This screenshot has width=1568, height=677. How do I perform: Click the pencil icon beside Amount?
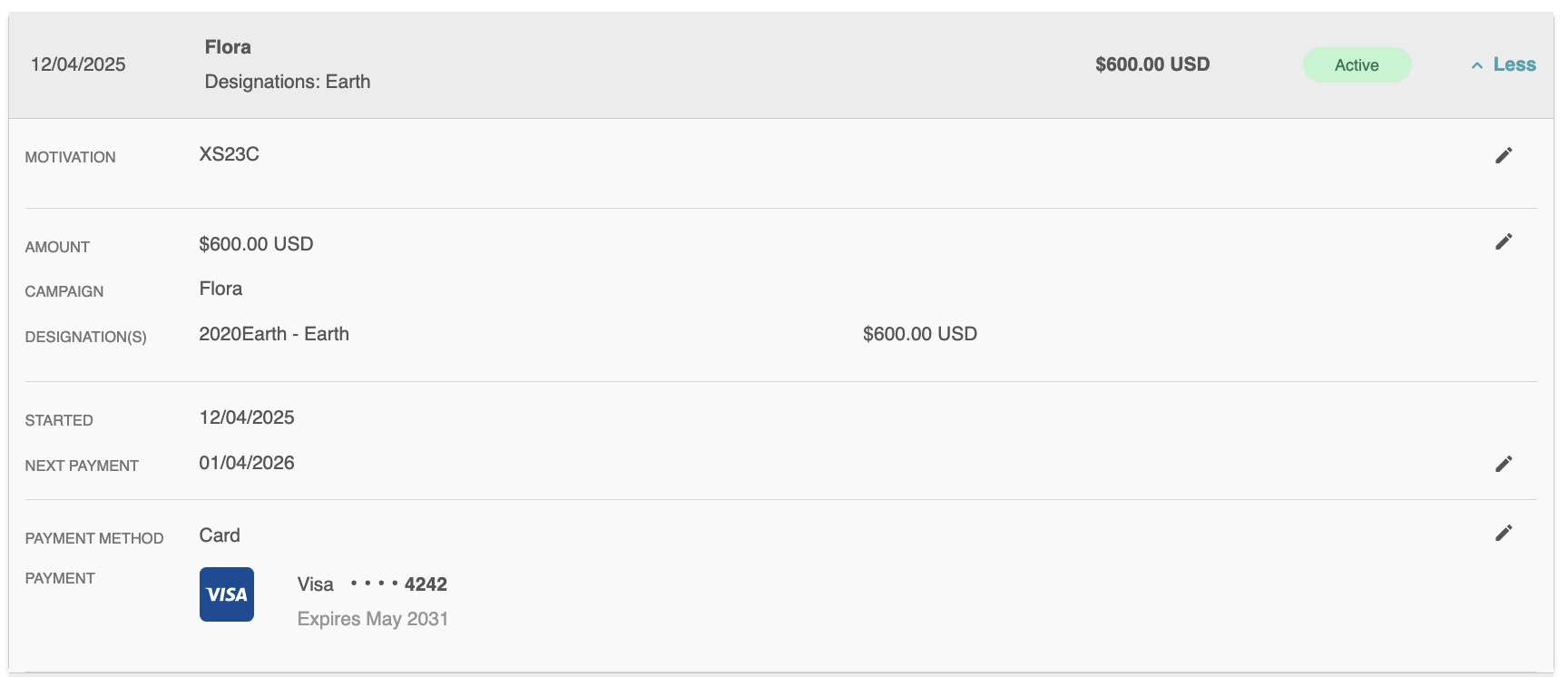coord(1504,241)
